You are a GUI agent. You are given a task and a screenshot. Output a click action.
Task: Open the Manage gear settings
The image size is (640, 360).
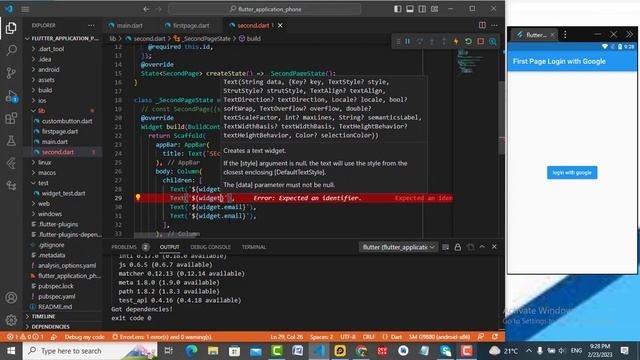(x=11, y=320)
